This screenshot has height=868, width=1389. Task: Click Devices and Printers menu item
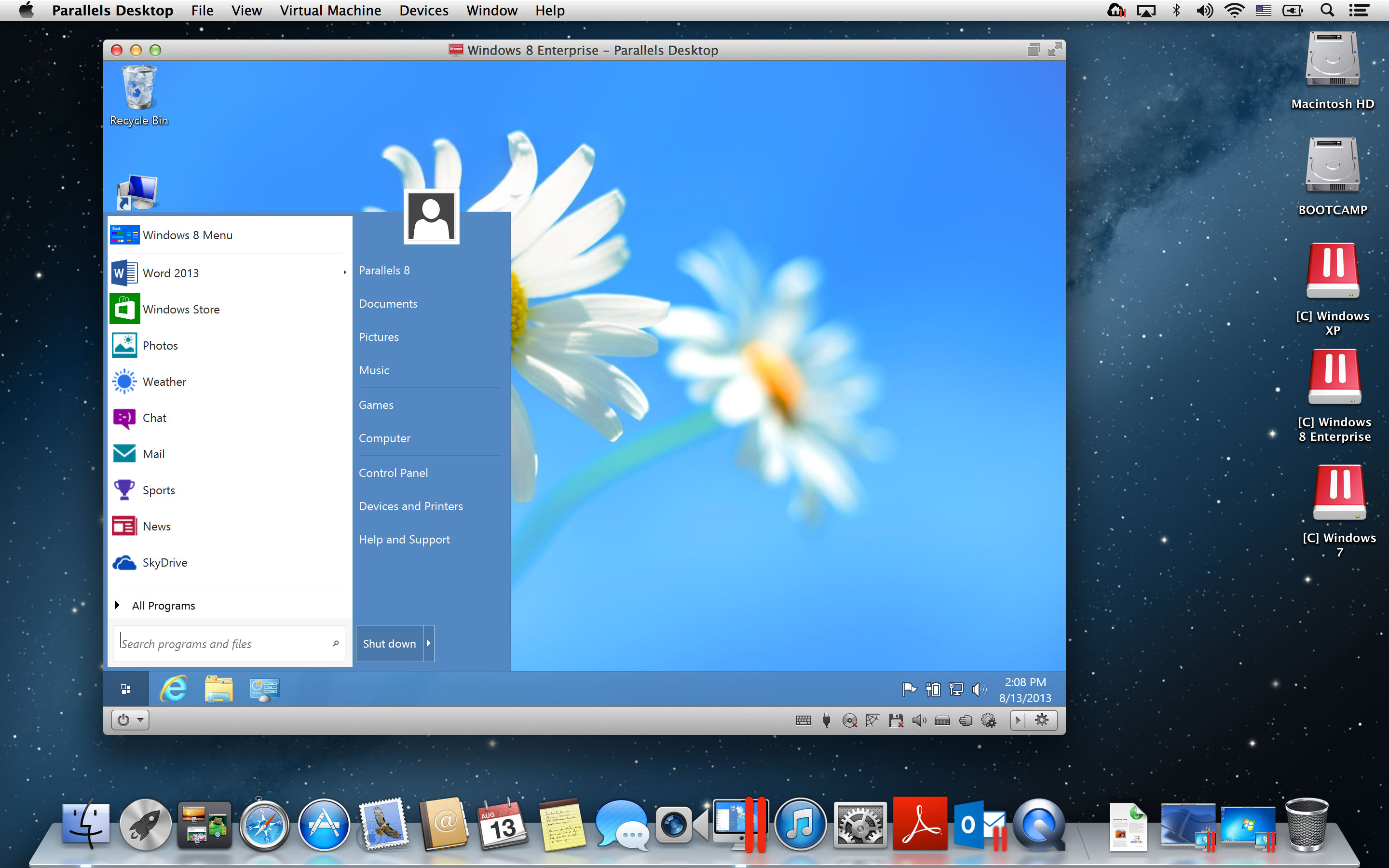pos(410,505)
